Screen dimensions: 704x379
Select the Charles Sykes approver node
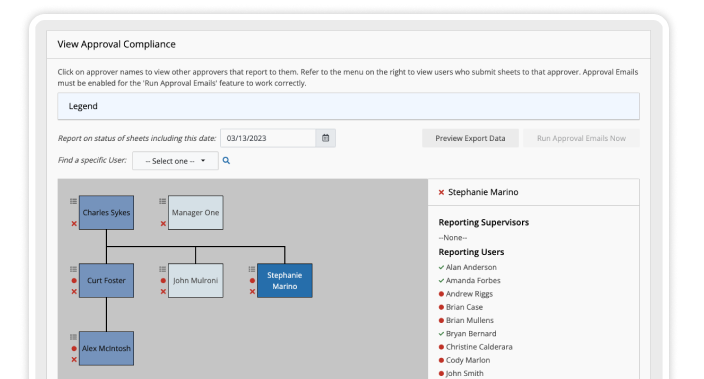[106, 212]
